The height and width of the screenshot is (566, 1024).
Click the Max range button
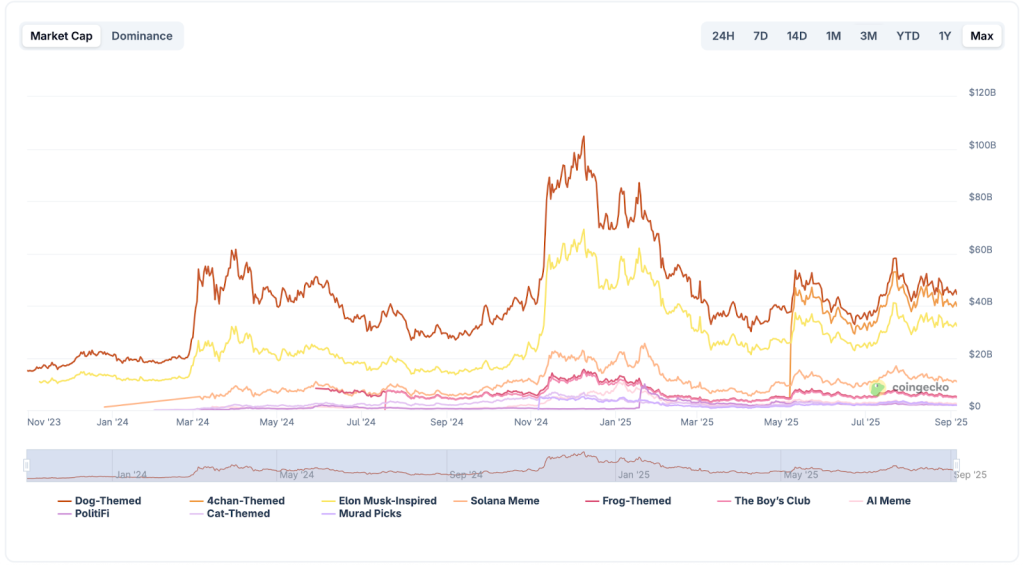(x=982, y=36)
